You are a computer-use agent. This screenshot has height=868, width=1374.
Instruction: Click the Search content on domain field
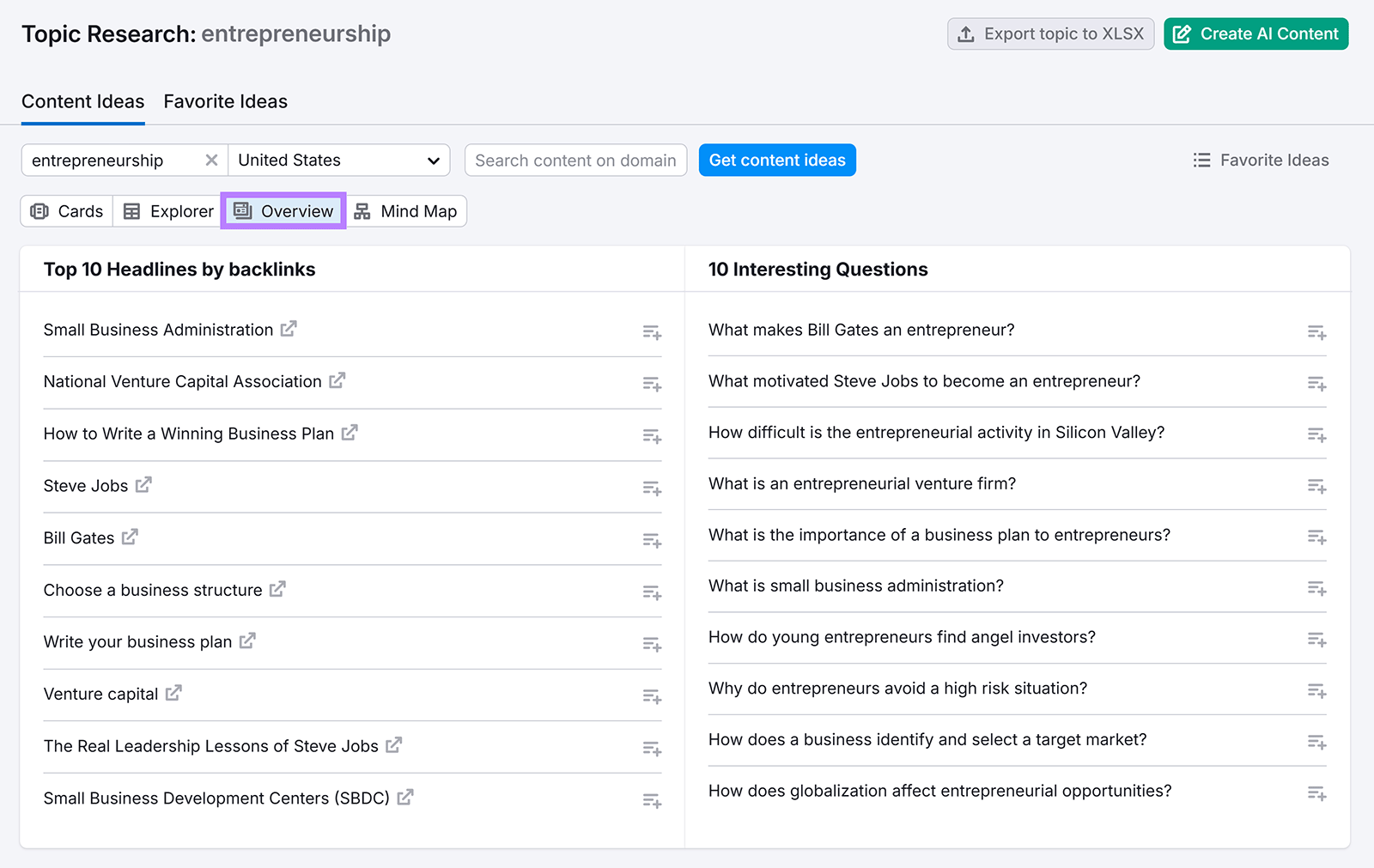(575, 160)
